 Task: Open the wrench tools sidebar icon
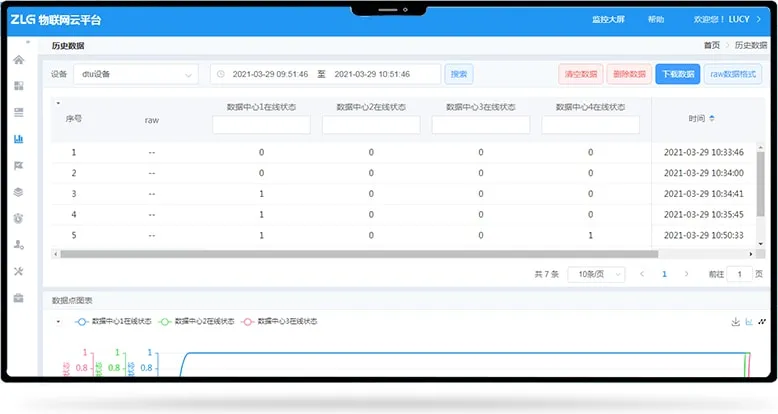(18, 271)
